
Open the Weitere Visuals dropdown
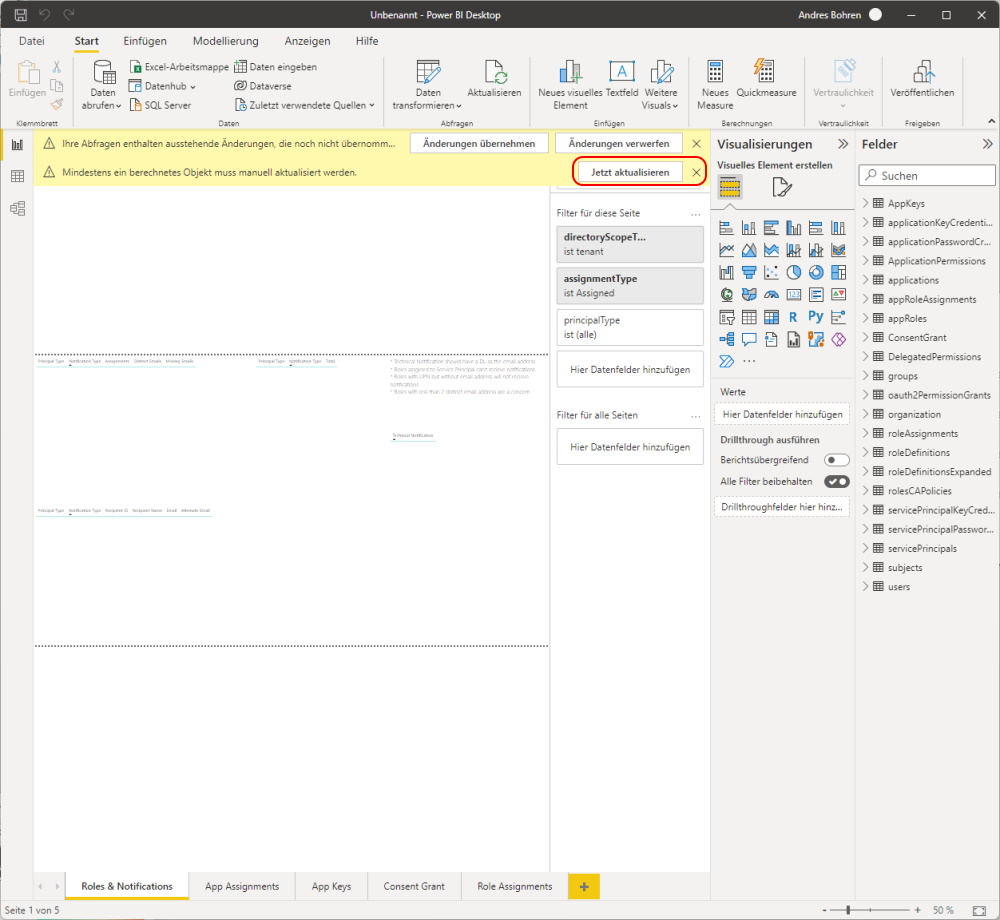pyautogui.click(x=660, y=85)
